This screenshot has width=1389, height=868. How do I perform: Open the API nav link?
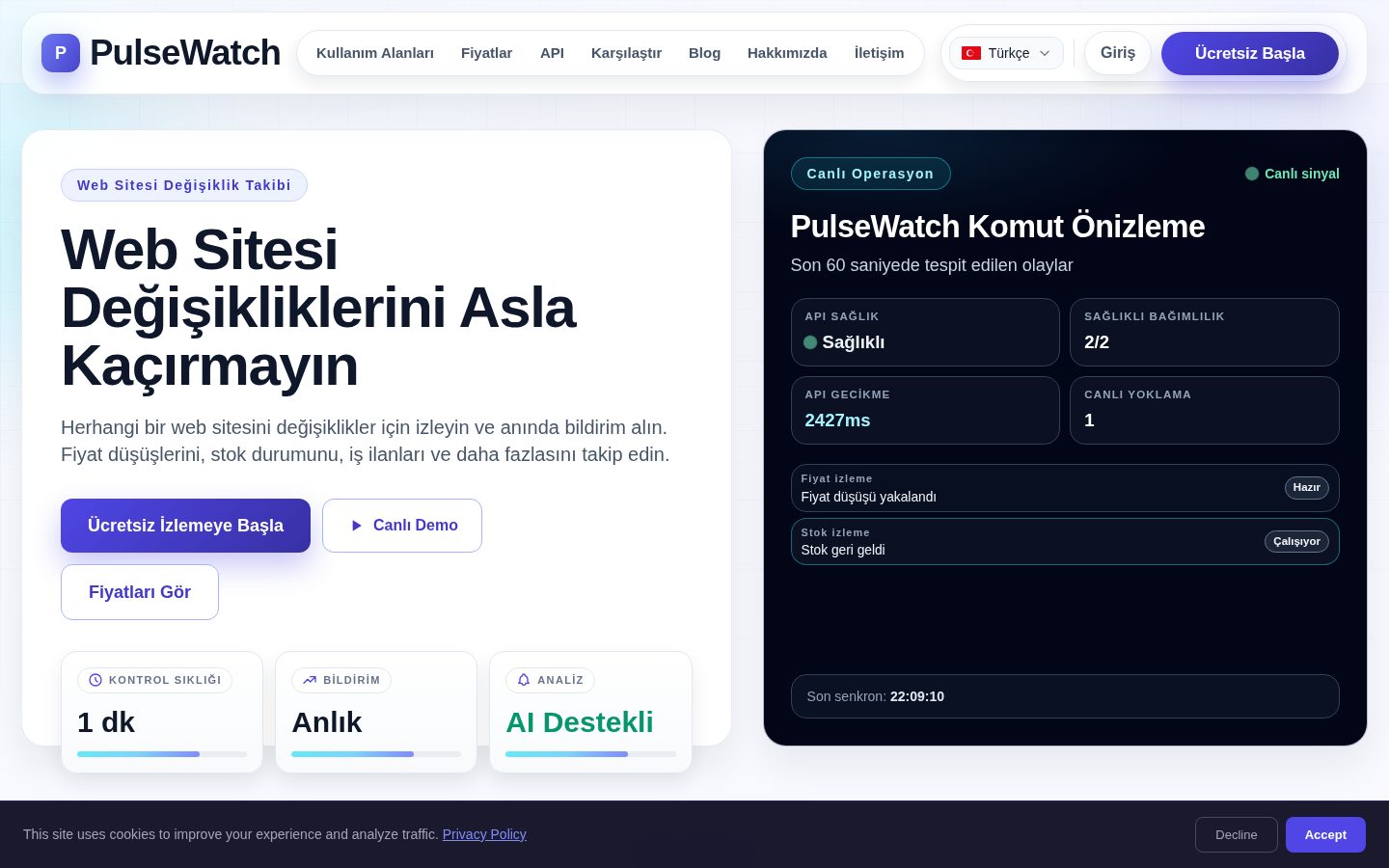[x=552, y=53]
